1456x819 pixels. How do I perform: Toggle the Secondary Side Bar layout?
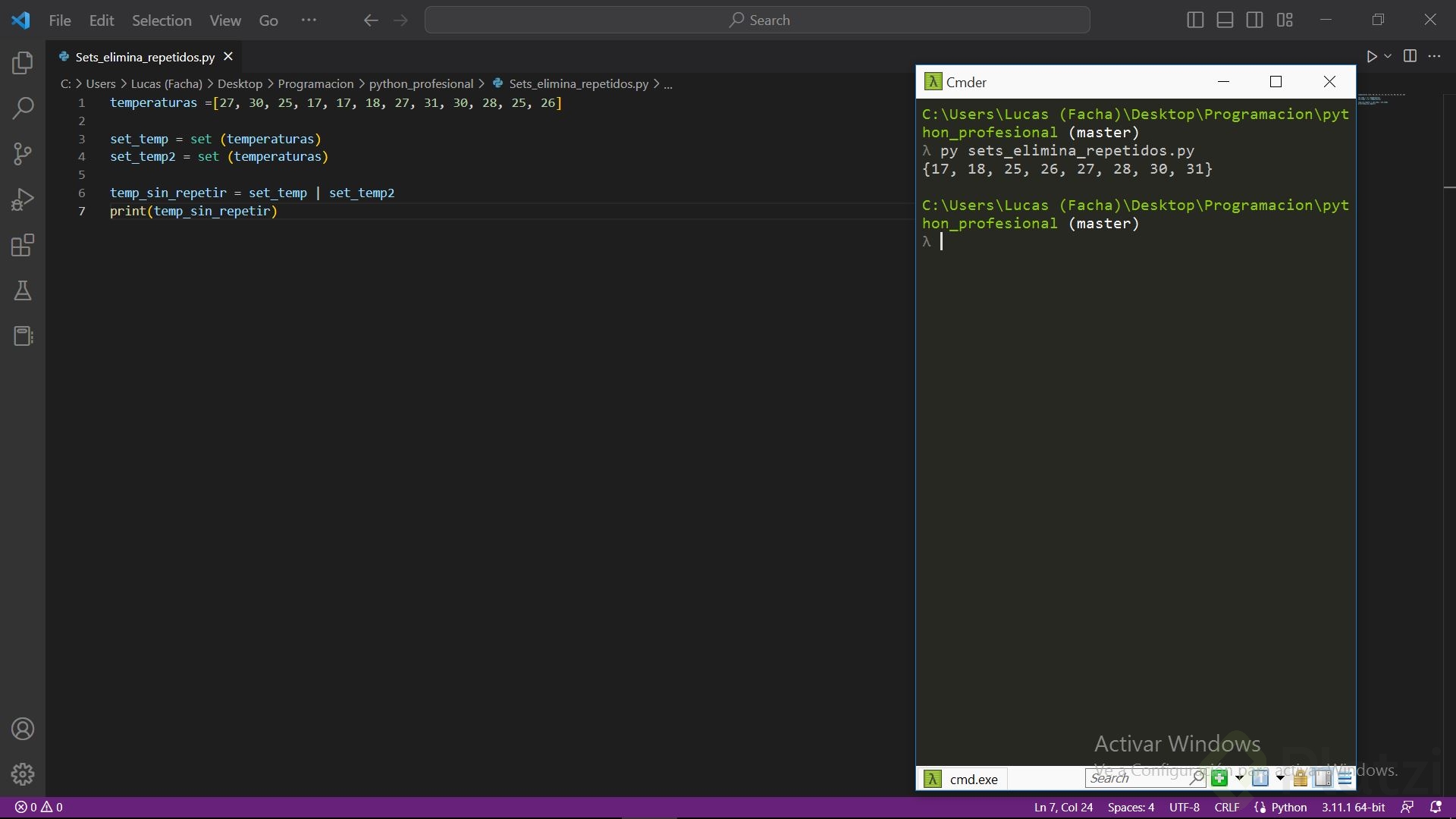(1254, 20)
